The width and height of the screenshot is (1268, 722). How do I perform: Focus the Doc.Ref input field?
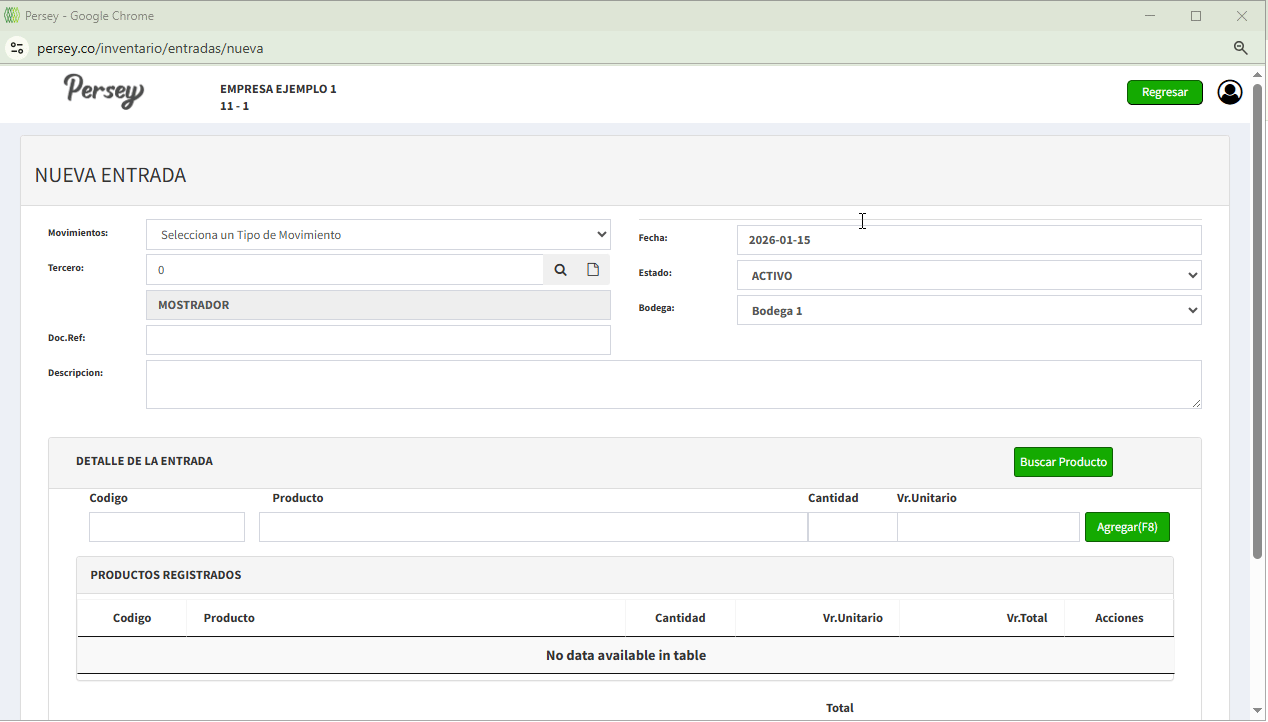pyautogui.click(x=378, y=340)
